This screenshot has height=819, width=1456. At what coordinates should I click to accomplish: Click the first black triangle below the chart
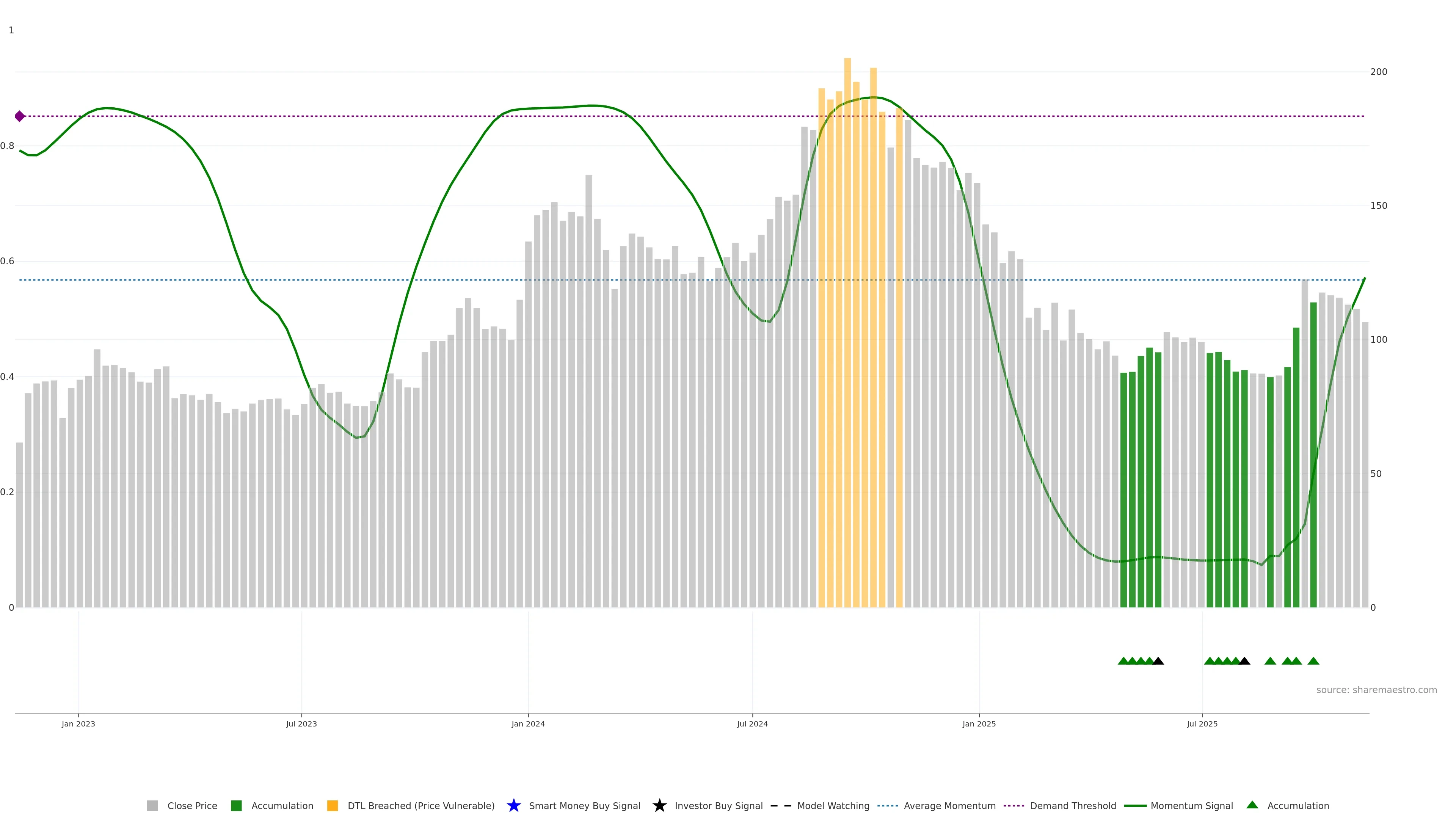(x=1158, y=661)
